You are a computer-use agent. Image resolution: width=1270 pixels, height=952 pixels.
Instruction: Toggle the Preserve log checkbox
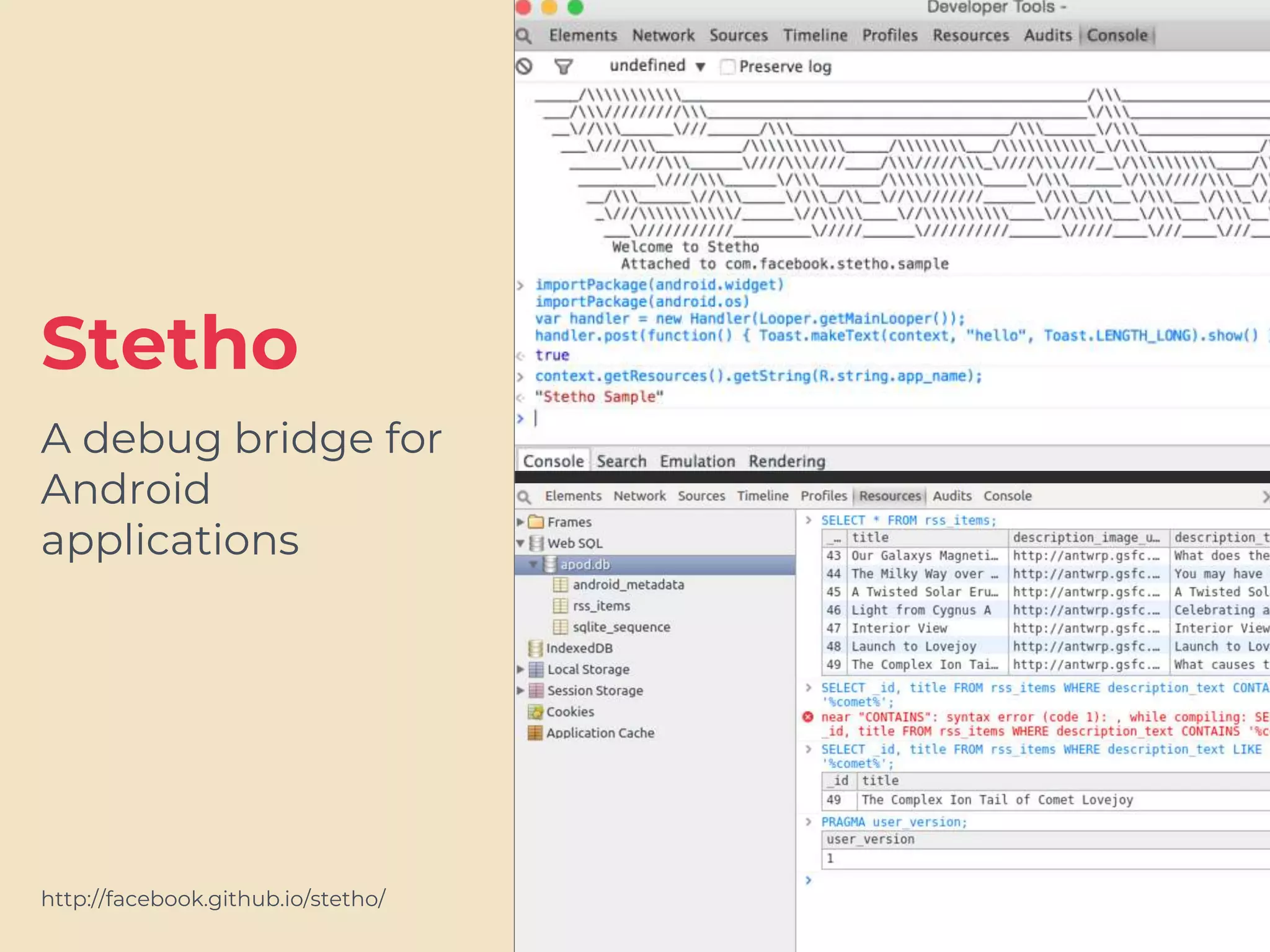727,66
